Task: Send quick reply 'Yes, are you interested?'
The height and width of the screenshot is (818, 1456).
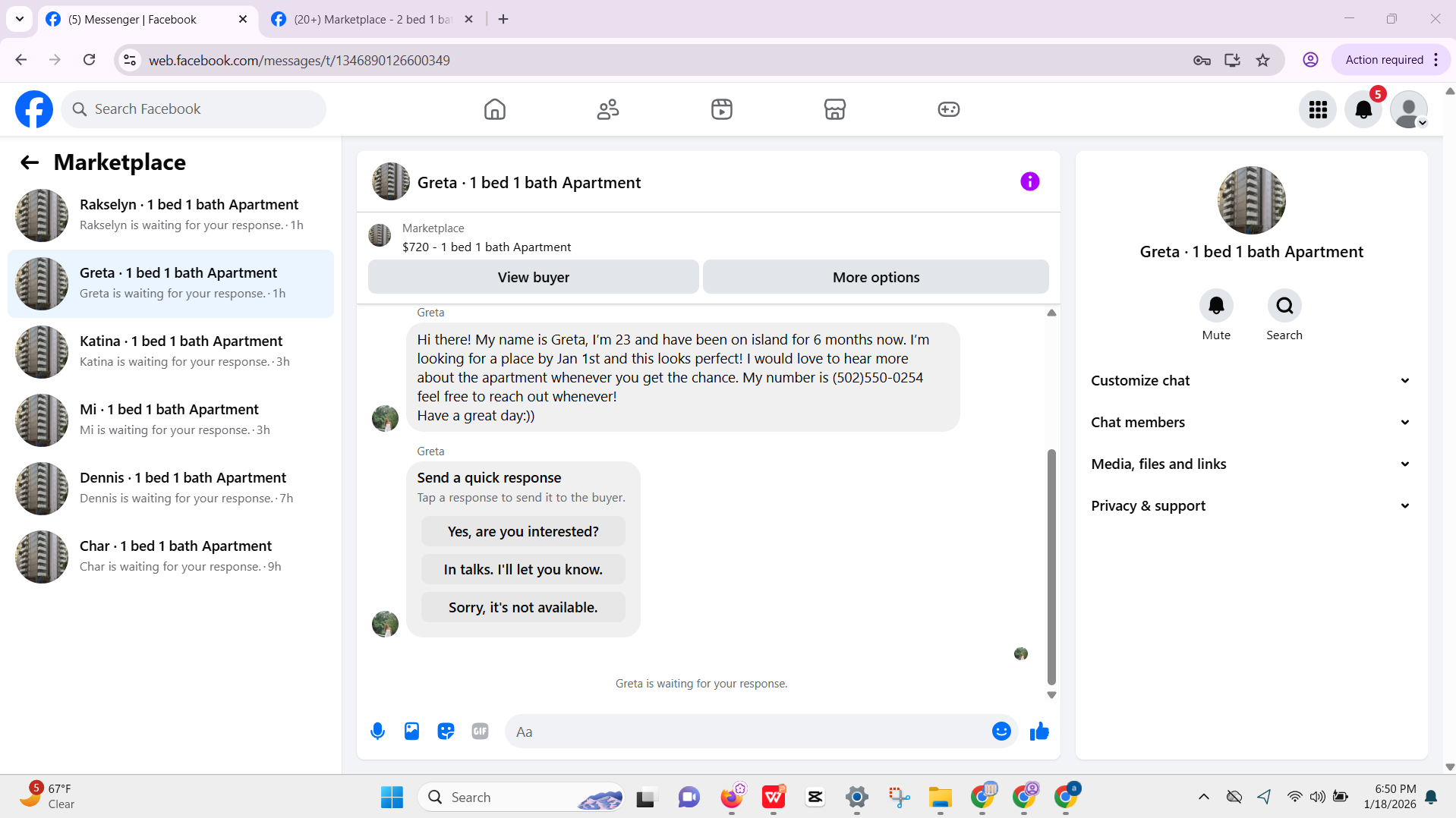Action: click(523, 532)
